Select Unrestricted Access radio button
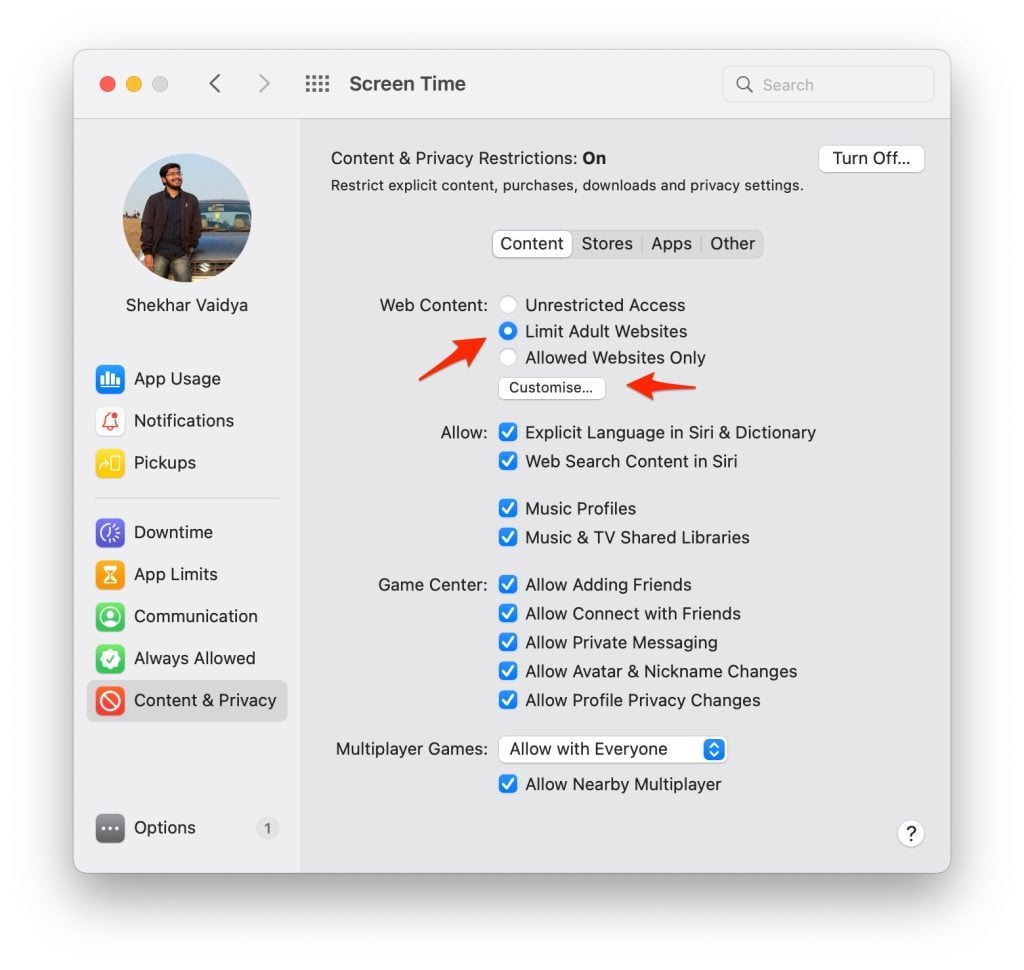Viewport: 1024px width, 970px height. click(x=507, y=305)
